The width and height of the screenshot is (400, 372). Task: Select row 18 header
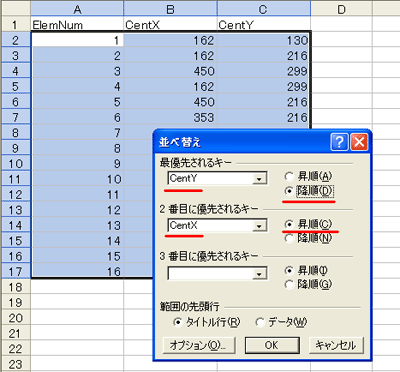(15, 287)
